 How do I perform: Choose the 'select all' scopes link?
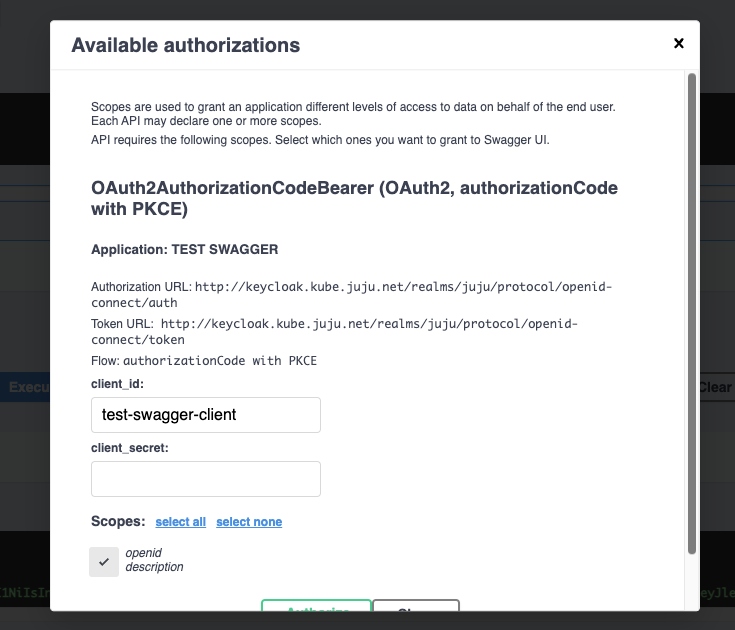point(180,522)
